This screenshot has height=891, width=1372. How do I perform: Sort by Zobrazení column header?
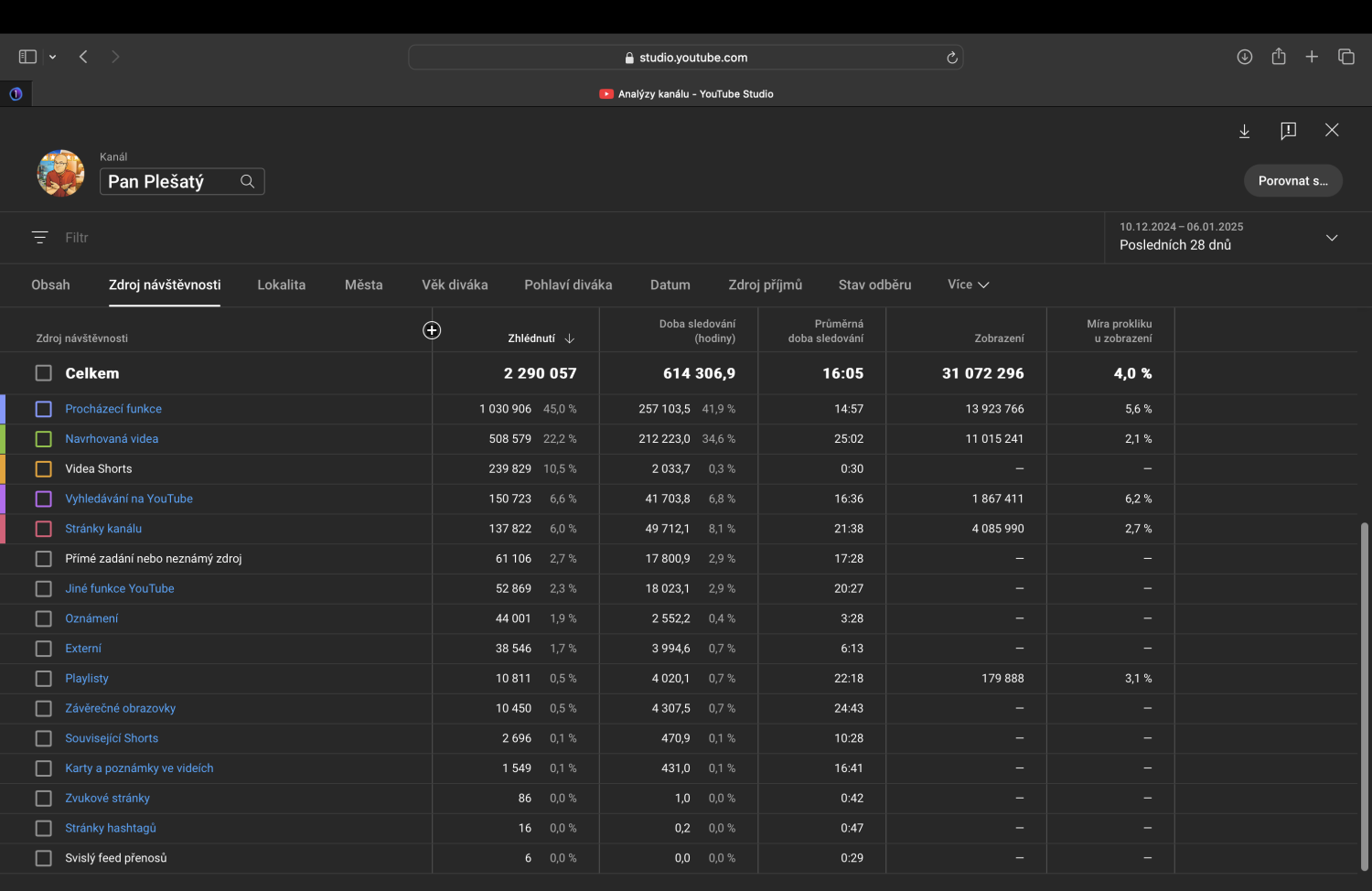pyautogui.click(x=999, y=338)
